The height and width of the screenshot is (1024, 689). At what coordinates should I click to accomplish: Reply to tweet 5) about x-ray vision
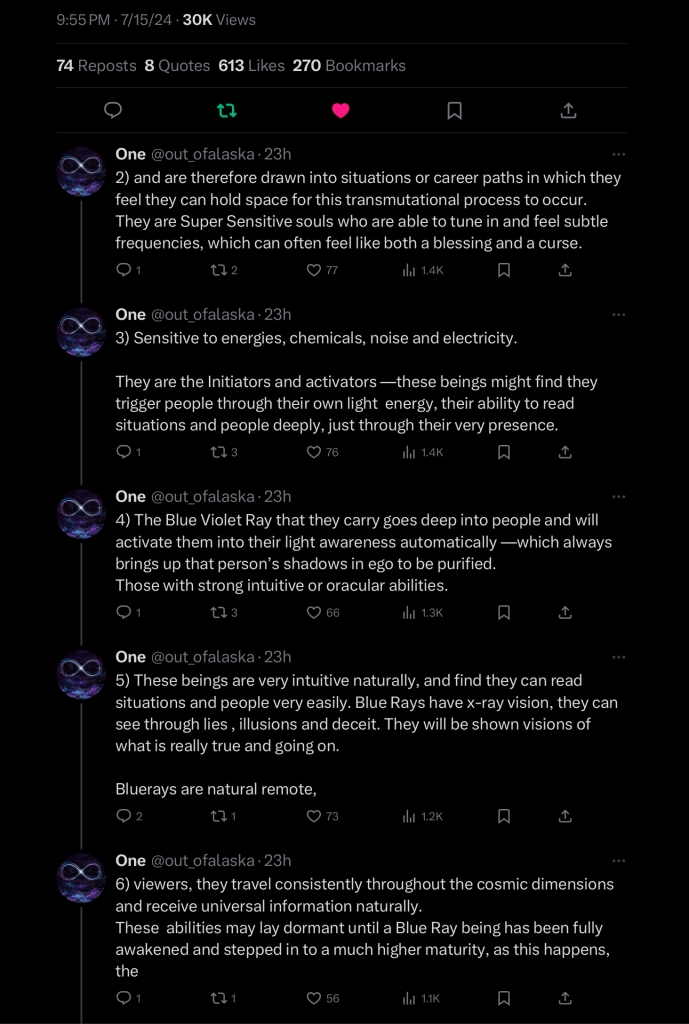(124, 816)
